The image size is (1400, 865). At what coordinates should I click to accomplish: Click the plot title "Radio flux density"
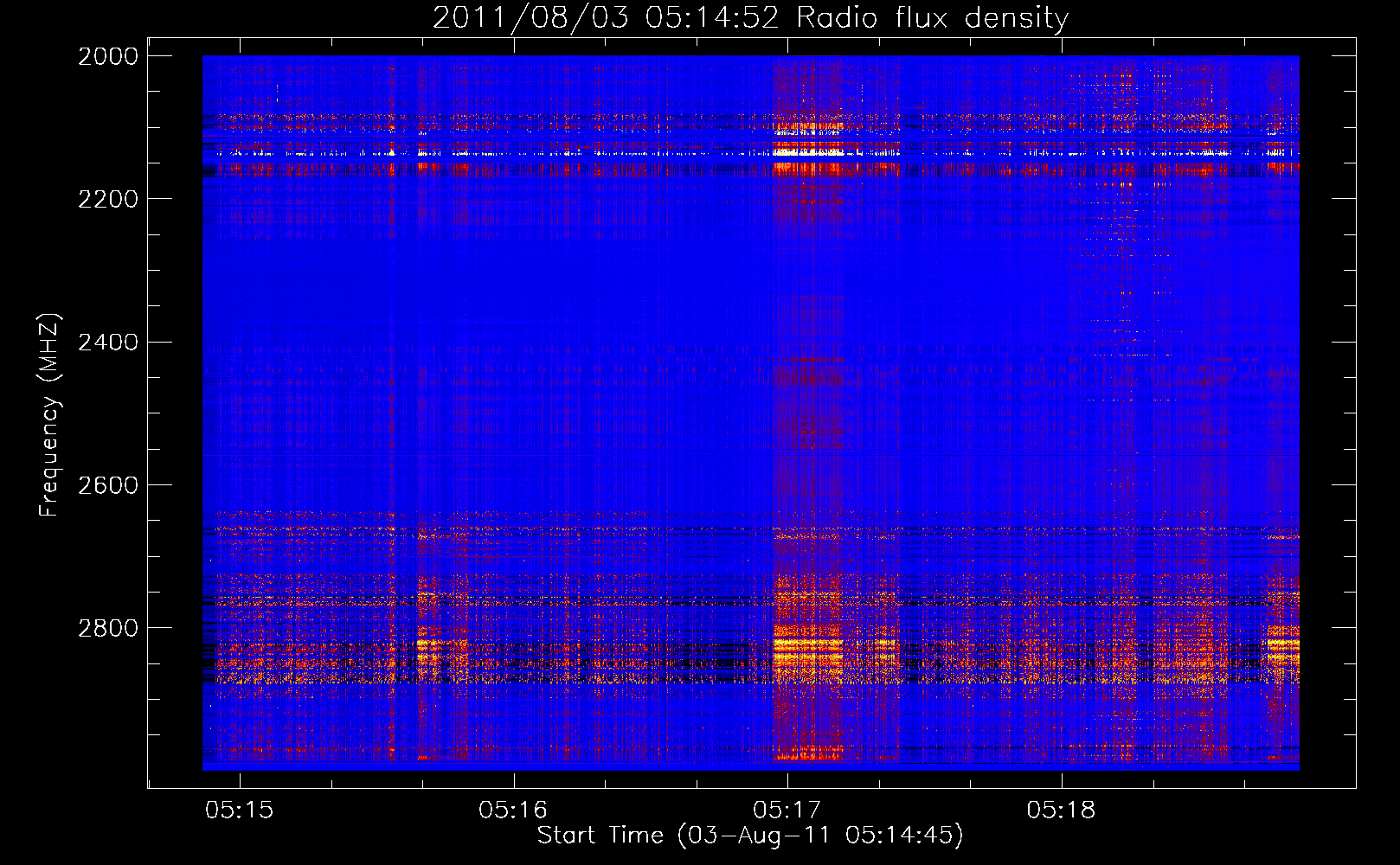(x=932, y=18)
